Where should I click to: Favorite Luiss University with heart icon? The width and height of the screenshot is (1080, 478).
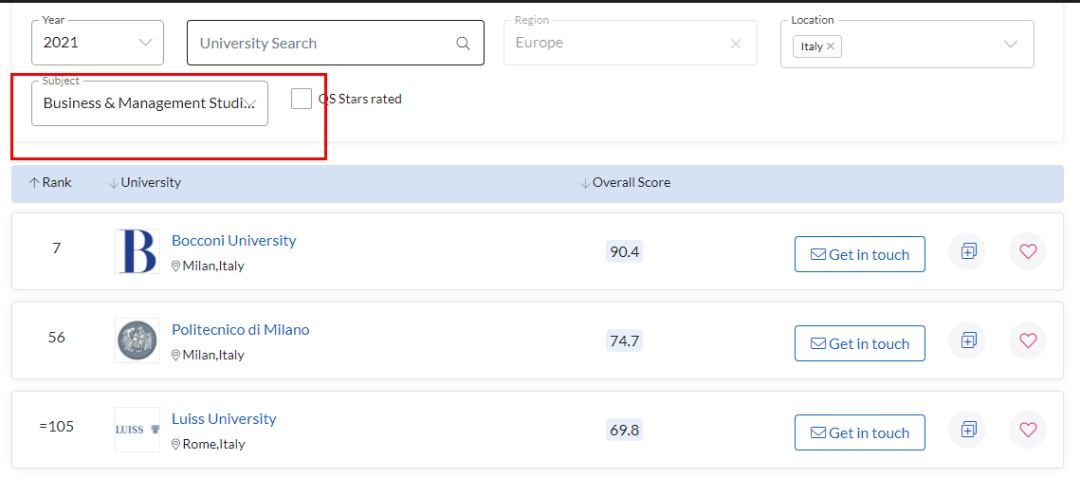1028,430
